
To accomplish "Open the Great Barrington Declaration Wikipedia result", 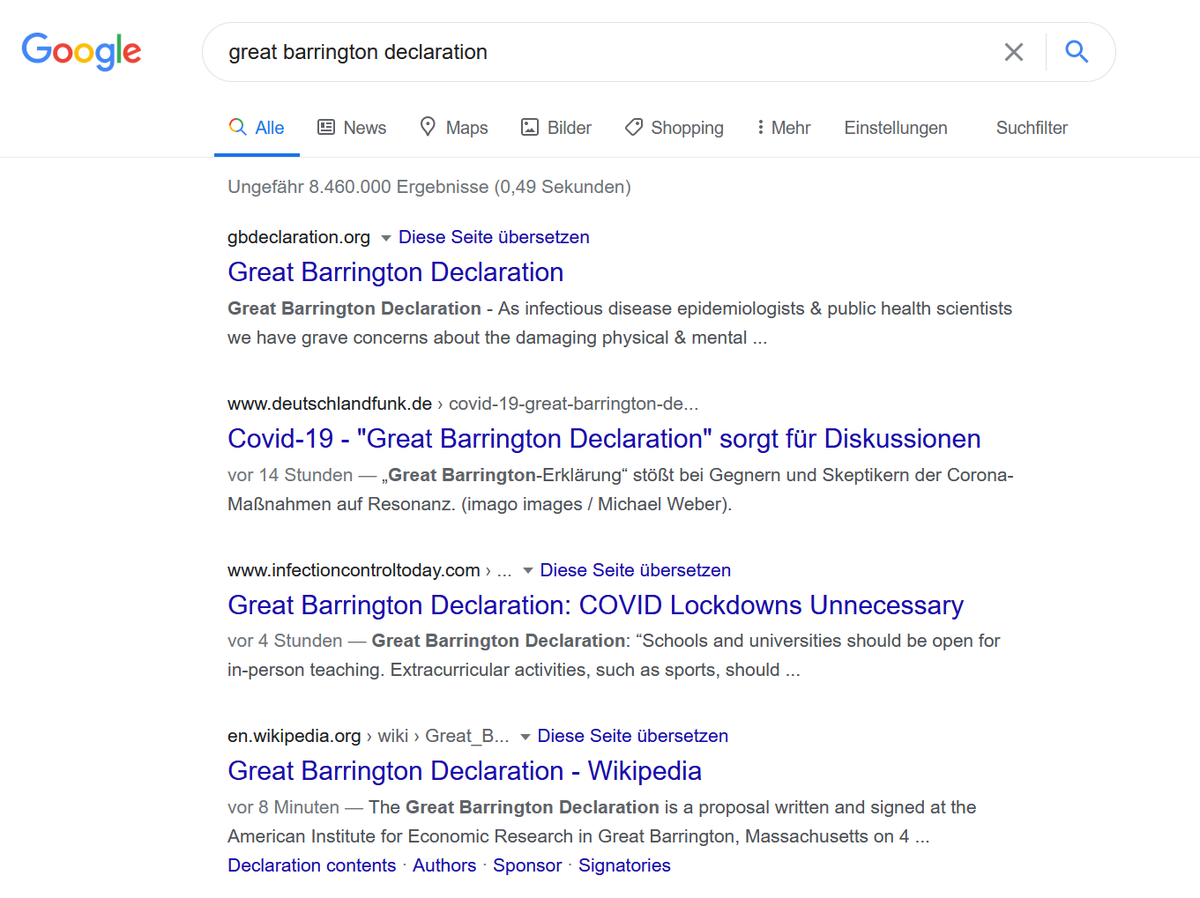I will [x=465, y=771].
